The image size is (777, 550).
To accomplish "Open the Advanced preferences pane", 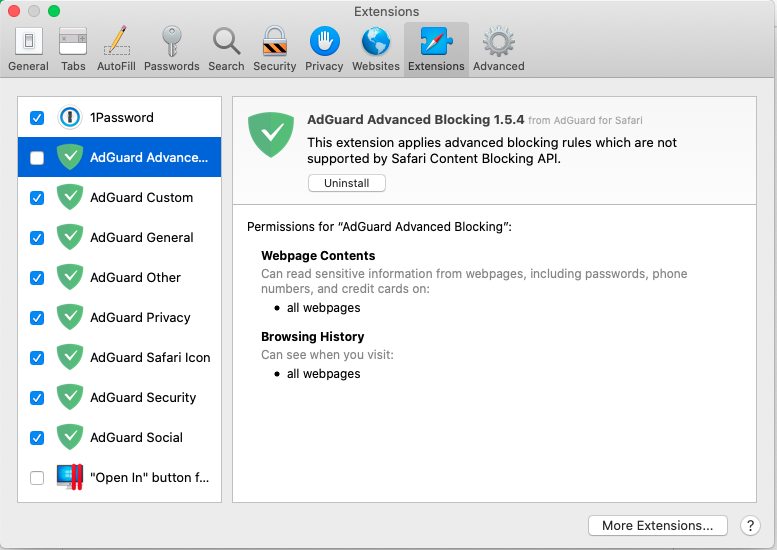I will click(x=499, y=50).
